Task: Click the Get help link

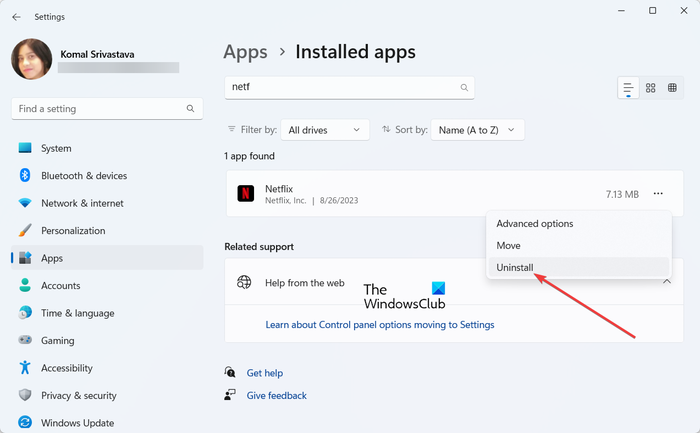Action: [264, 373]
